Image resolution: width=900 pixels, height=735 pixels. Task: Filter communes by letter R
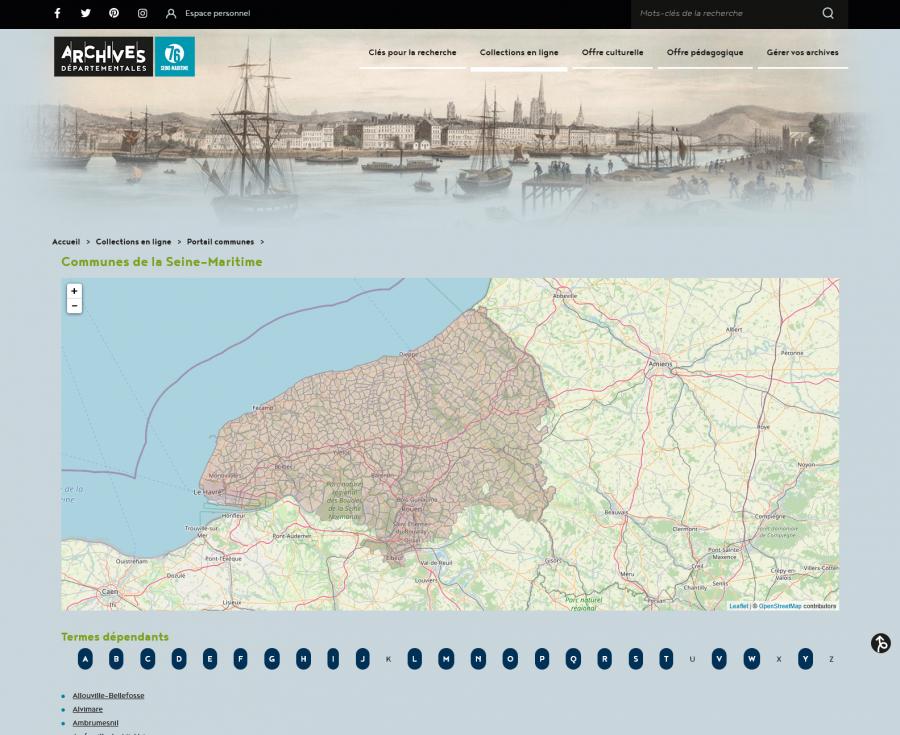tap(604, 659)
